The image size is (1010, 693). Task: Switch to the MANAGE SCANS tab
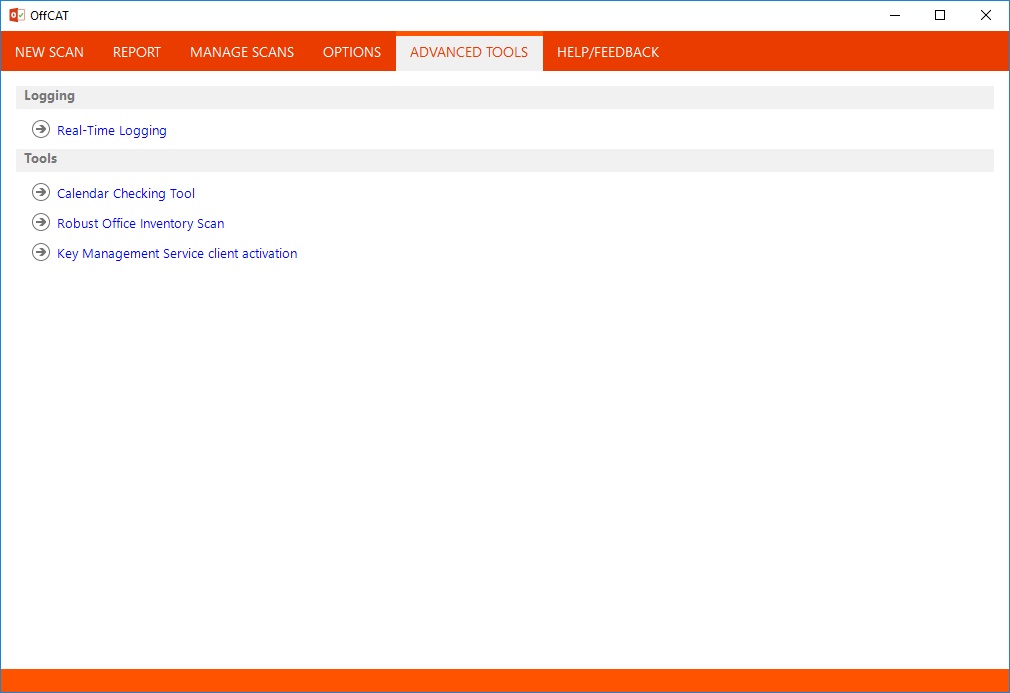click(241, 52)
